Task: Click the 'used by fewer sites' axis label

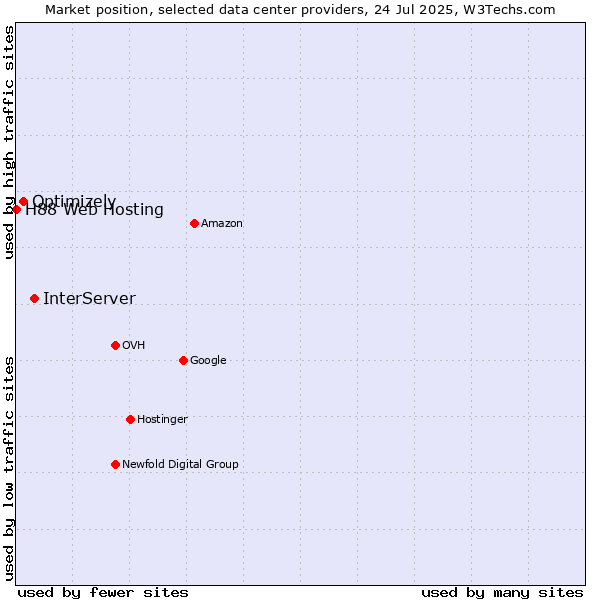Action: (103, 593)
